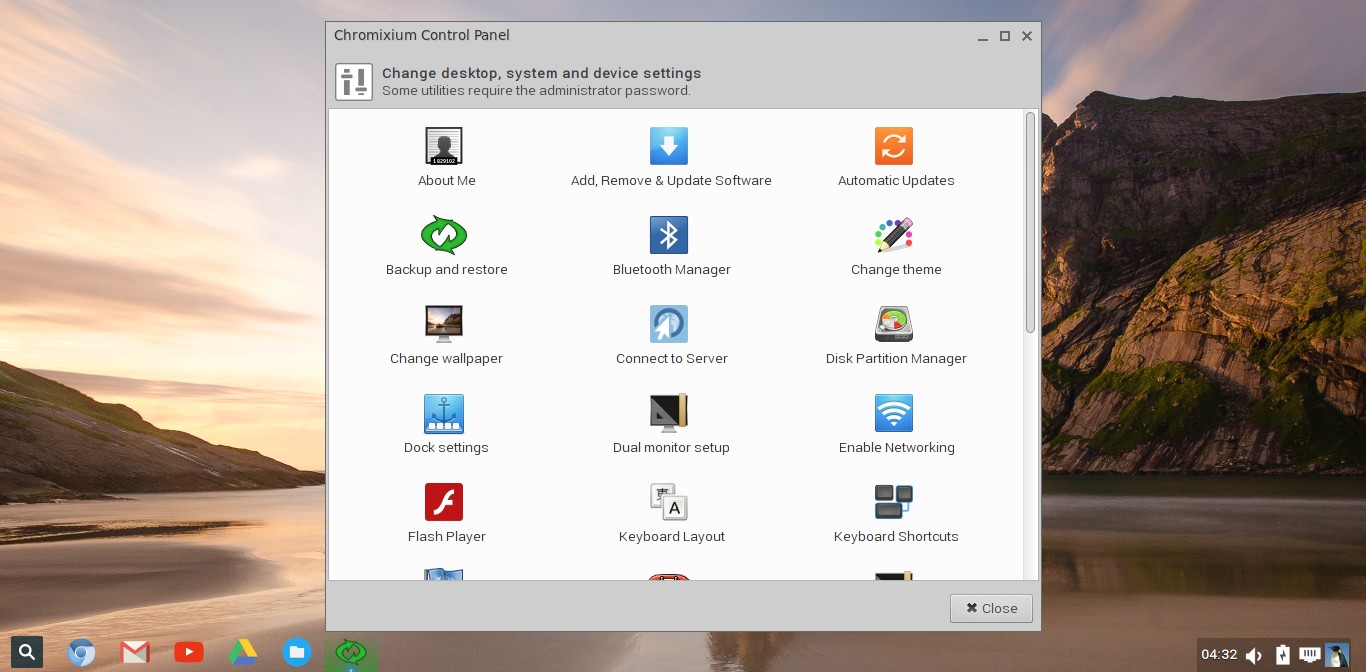Launch Chromium browser from taskbar
The height and width of the screenshot is (672, 1366).
click(x=81, y=653)
